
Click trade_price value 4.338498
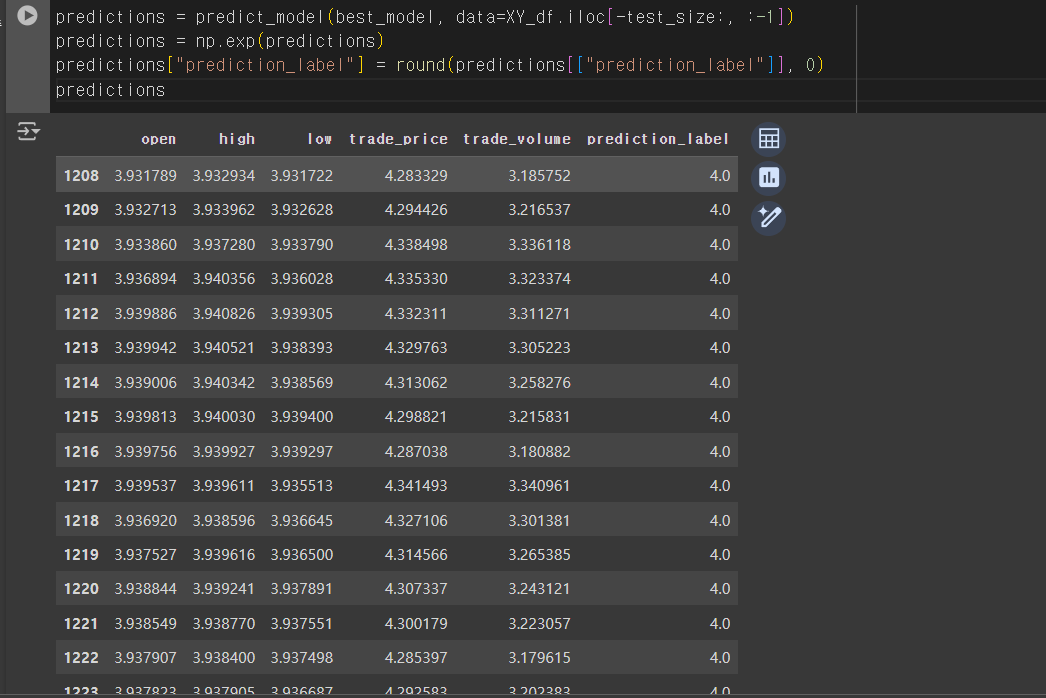pyautogui.click(x=416, y=245)
